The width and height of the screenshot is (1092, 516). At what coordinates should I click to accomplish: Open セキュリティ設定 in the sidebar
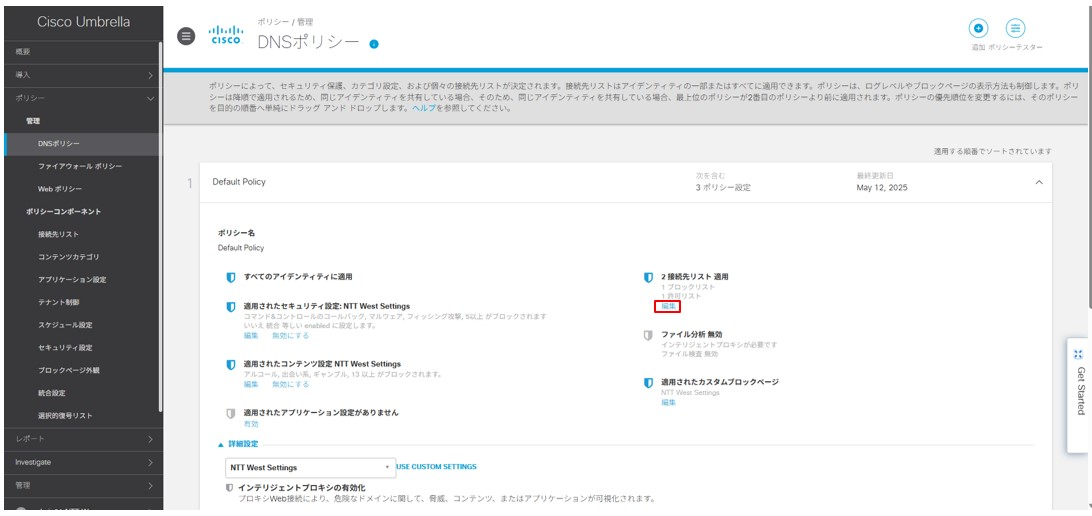pyautogui.click(x=65, y=348)
